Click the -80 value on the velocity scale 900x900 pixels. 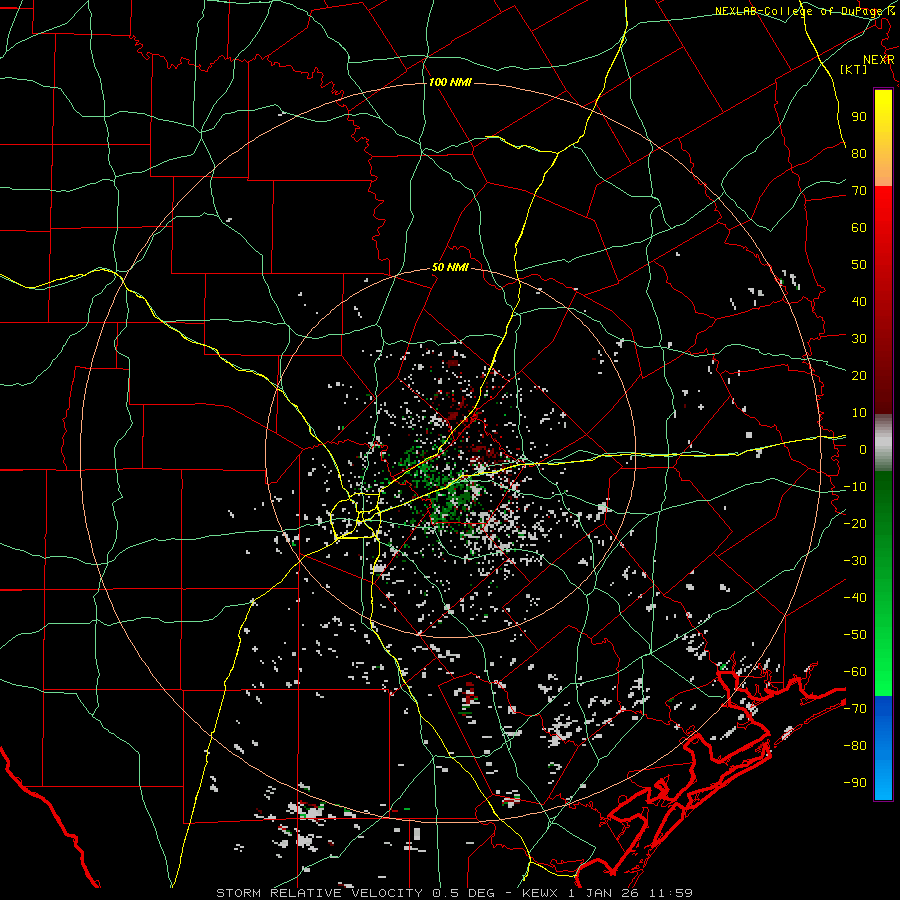855,746
